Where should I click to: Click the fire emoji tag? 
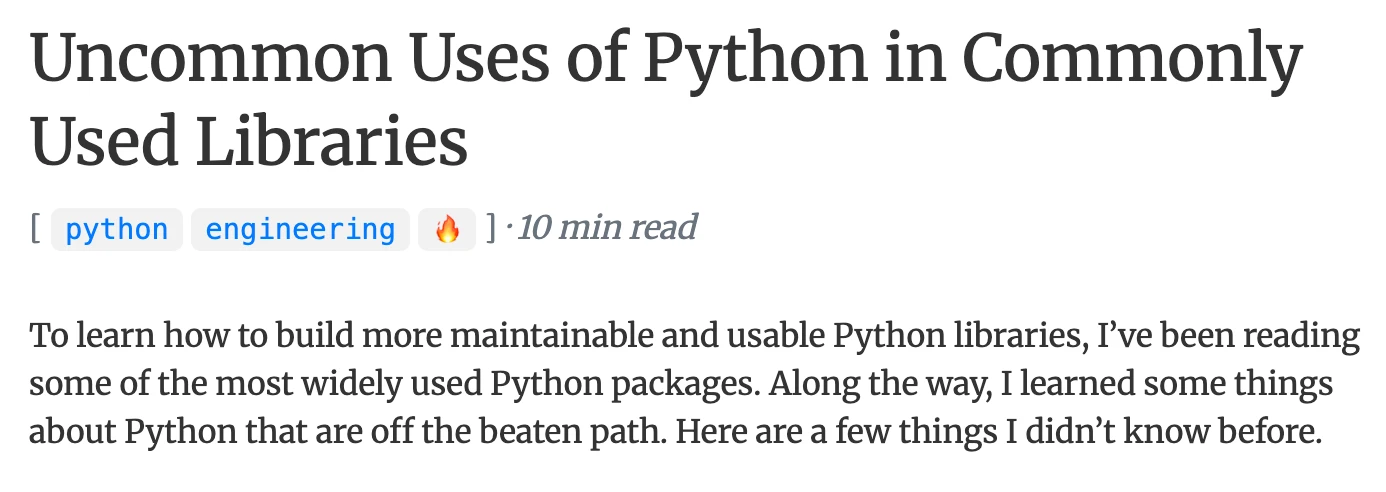pyautogui.click(x=447, y=230)
